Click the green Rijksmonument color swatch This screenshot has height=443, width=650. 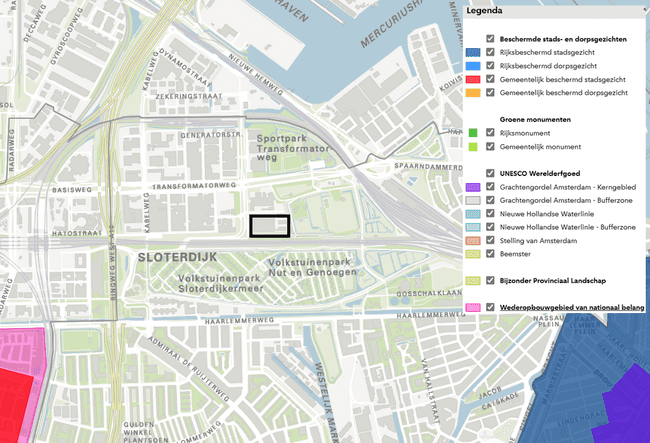[472, 133]
